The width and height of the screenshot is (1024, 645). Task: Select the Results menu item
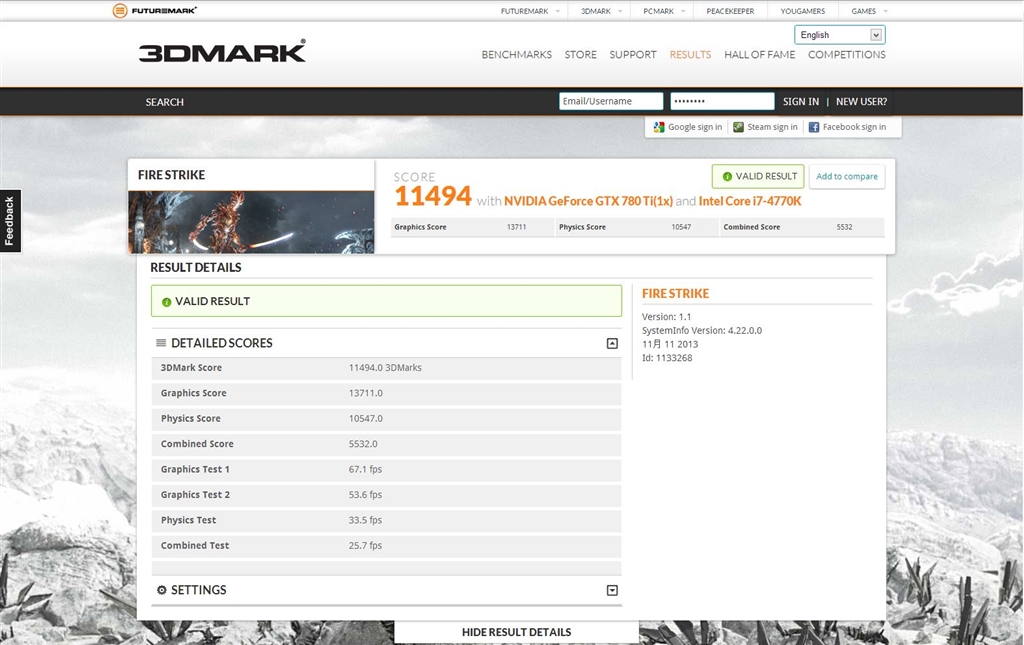[690, 55]
